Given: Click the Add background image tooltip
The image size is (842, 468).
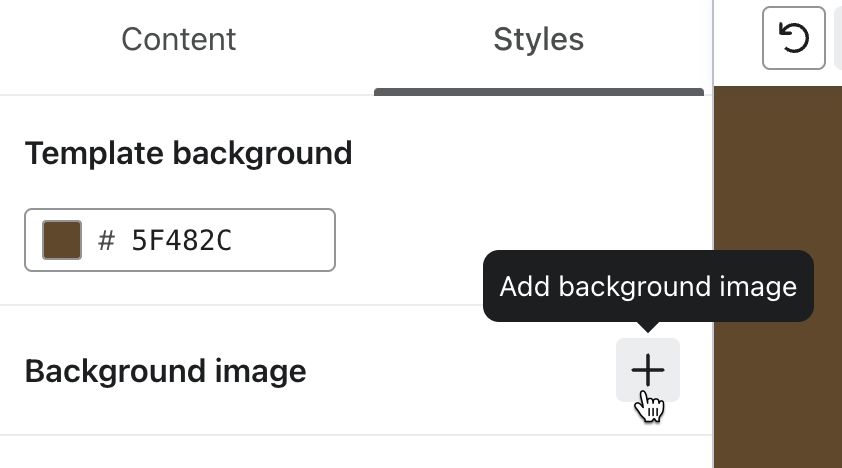Looking at the screenshot, I should point(647,287).
